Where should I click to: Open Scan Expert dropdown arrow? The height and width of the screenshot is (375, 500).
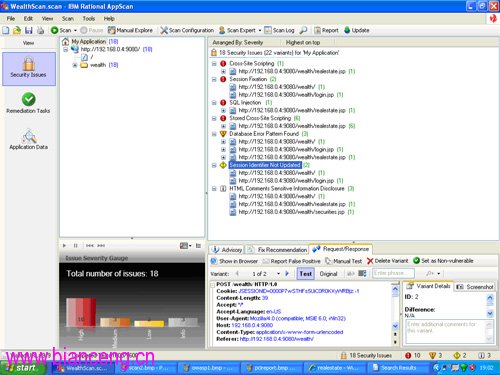point(260,30)
